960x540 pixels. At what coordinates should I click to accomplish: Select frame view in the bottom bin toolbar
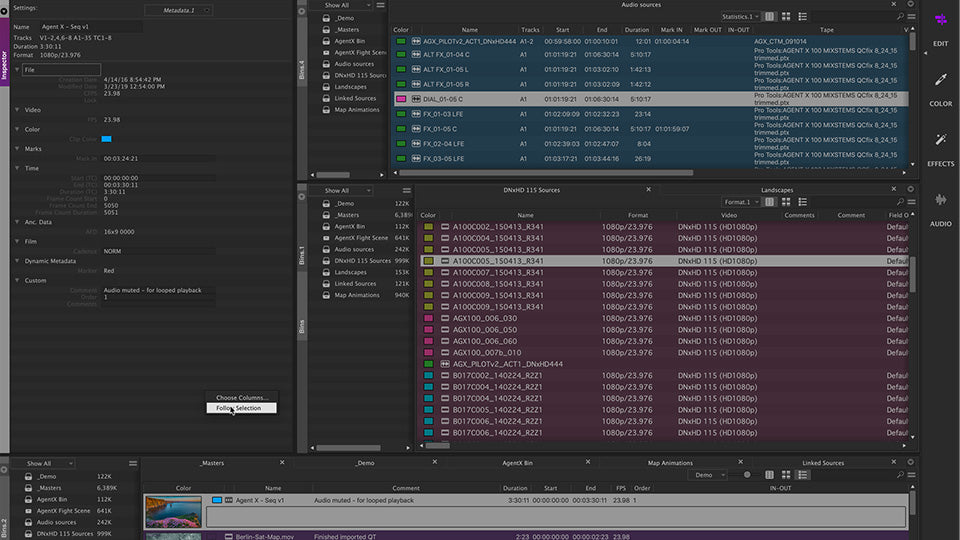tap(786, 474)
